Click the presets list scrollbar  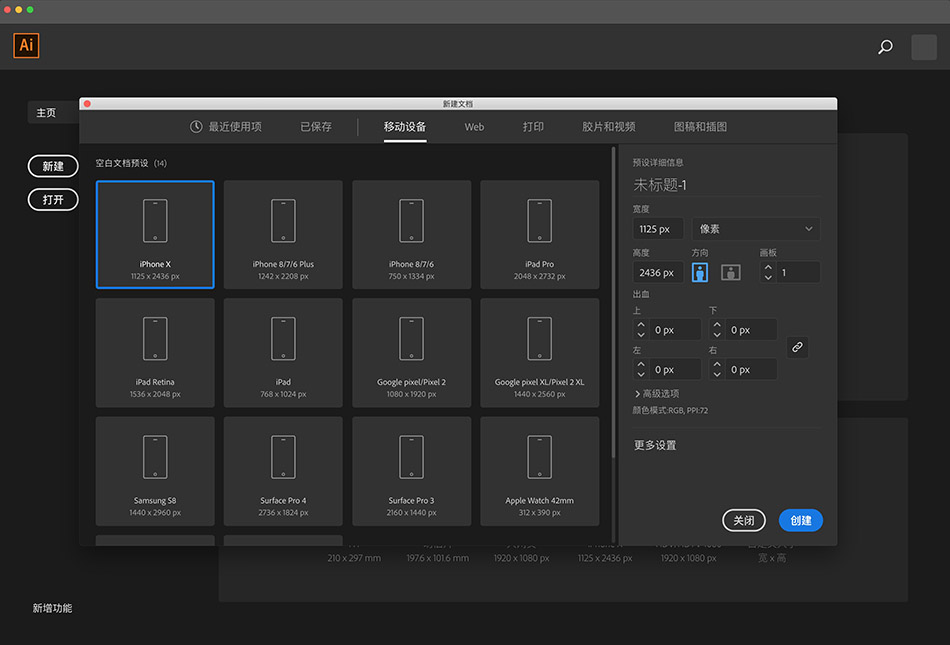pos(614,303)
